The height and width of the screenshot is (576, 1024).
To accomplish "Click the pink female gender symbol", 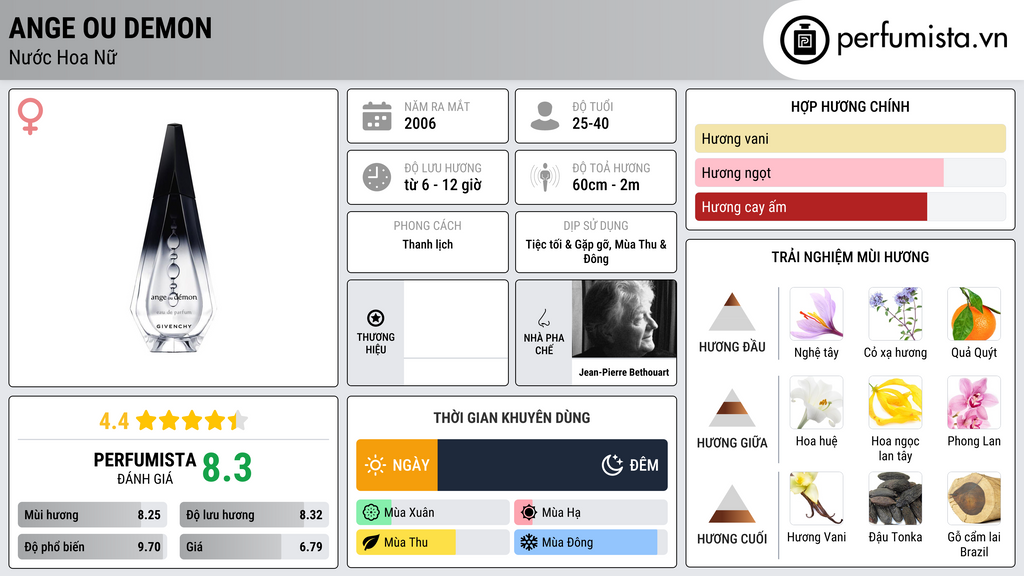I will pyautogui.click(x=30, y=116).
